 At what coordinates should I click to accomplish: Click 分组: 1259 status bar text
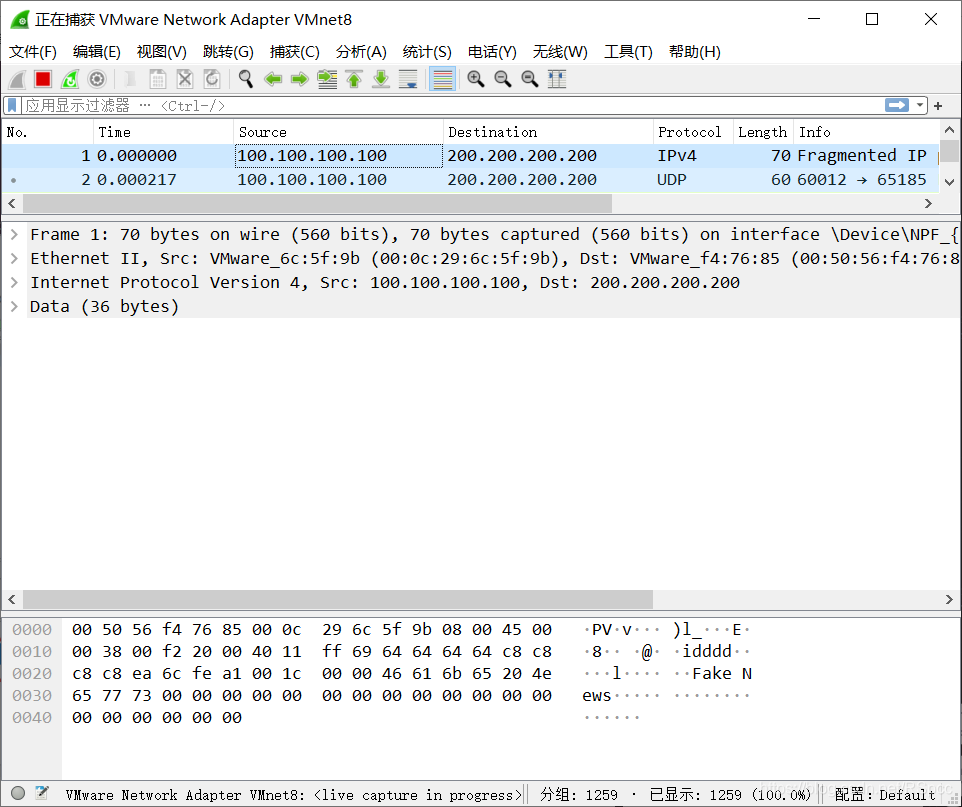click(x=579, y=795)
